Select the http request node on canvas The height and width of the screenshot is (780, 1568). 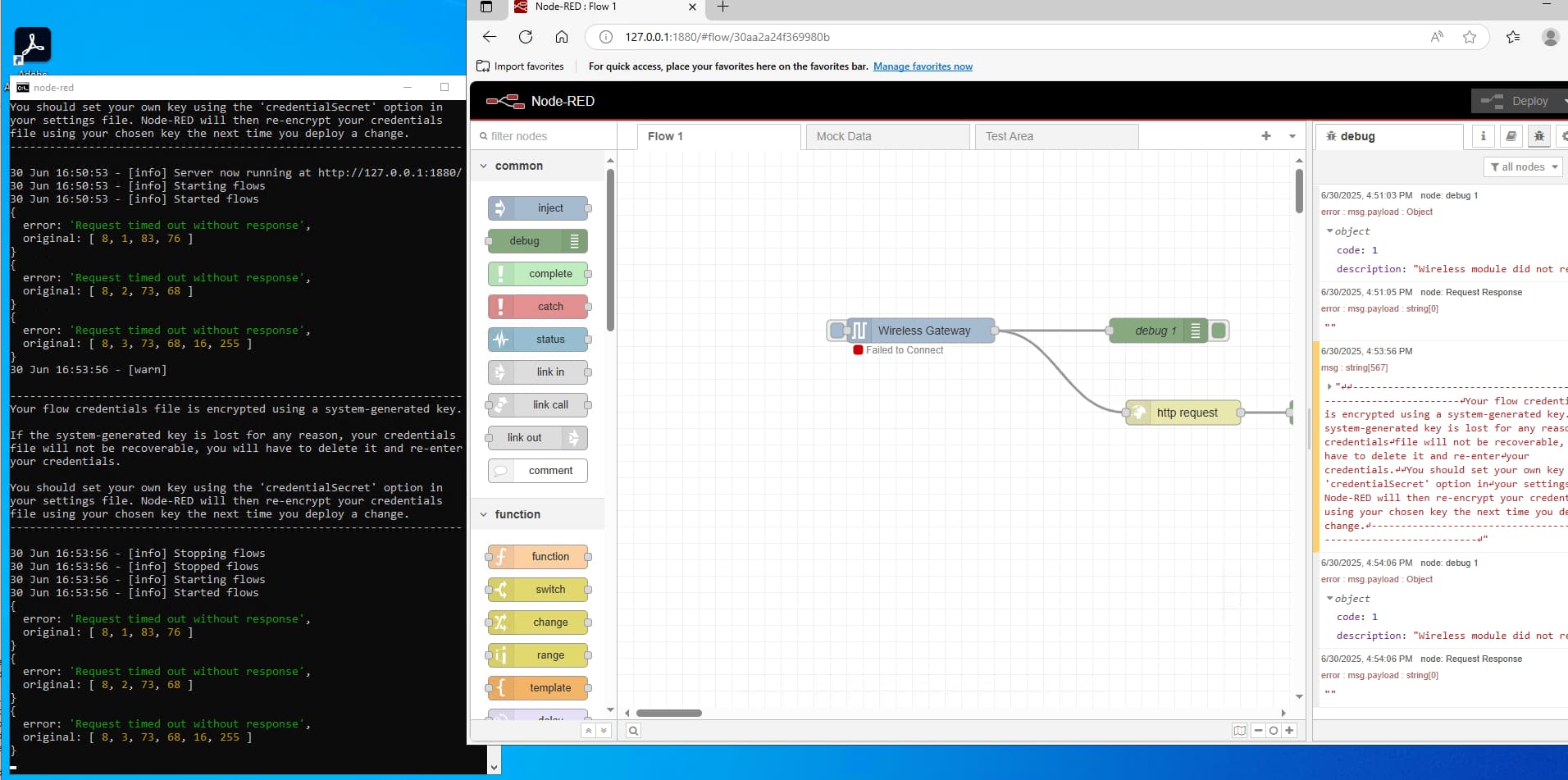click(x=1183, y=413)
